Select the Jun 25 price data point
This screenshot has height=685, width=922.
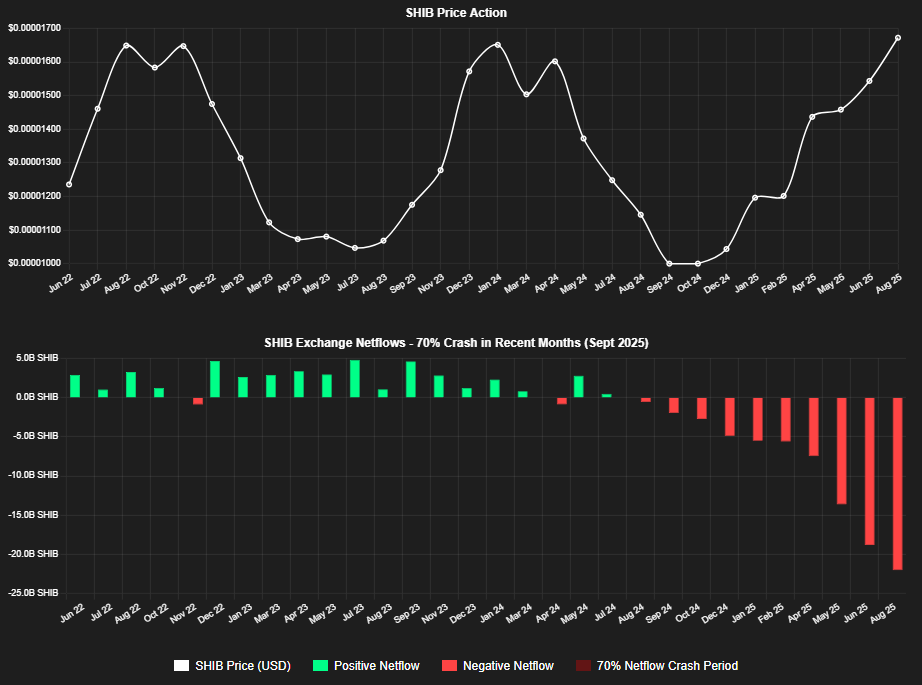[869, 81]
